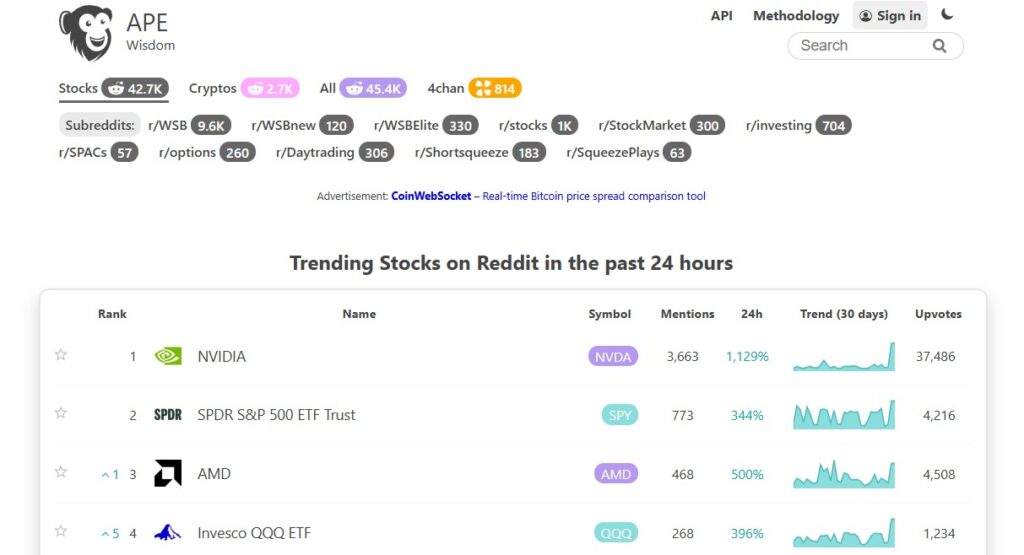Click the Invesco QQQ logo icon

(x=168, y=533)
